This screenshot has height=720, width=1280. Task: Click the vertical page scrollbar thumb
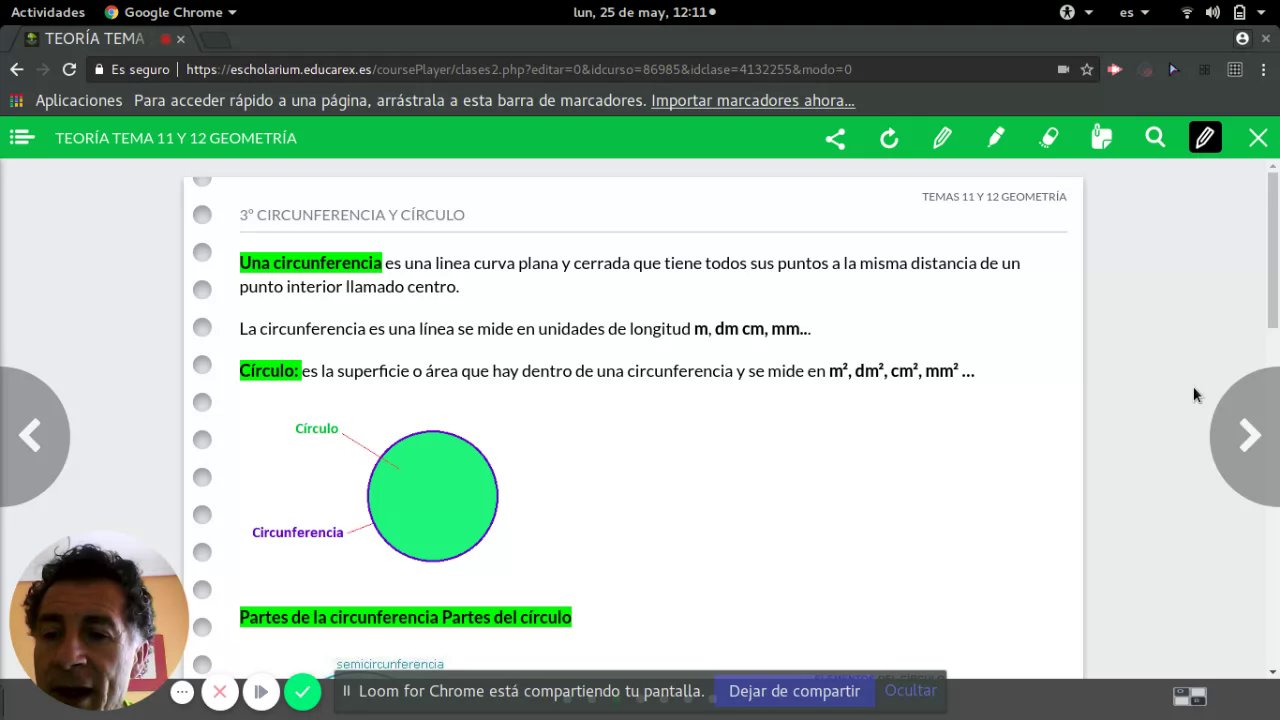coord(1273,250)
